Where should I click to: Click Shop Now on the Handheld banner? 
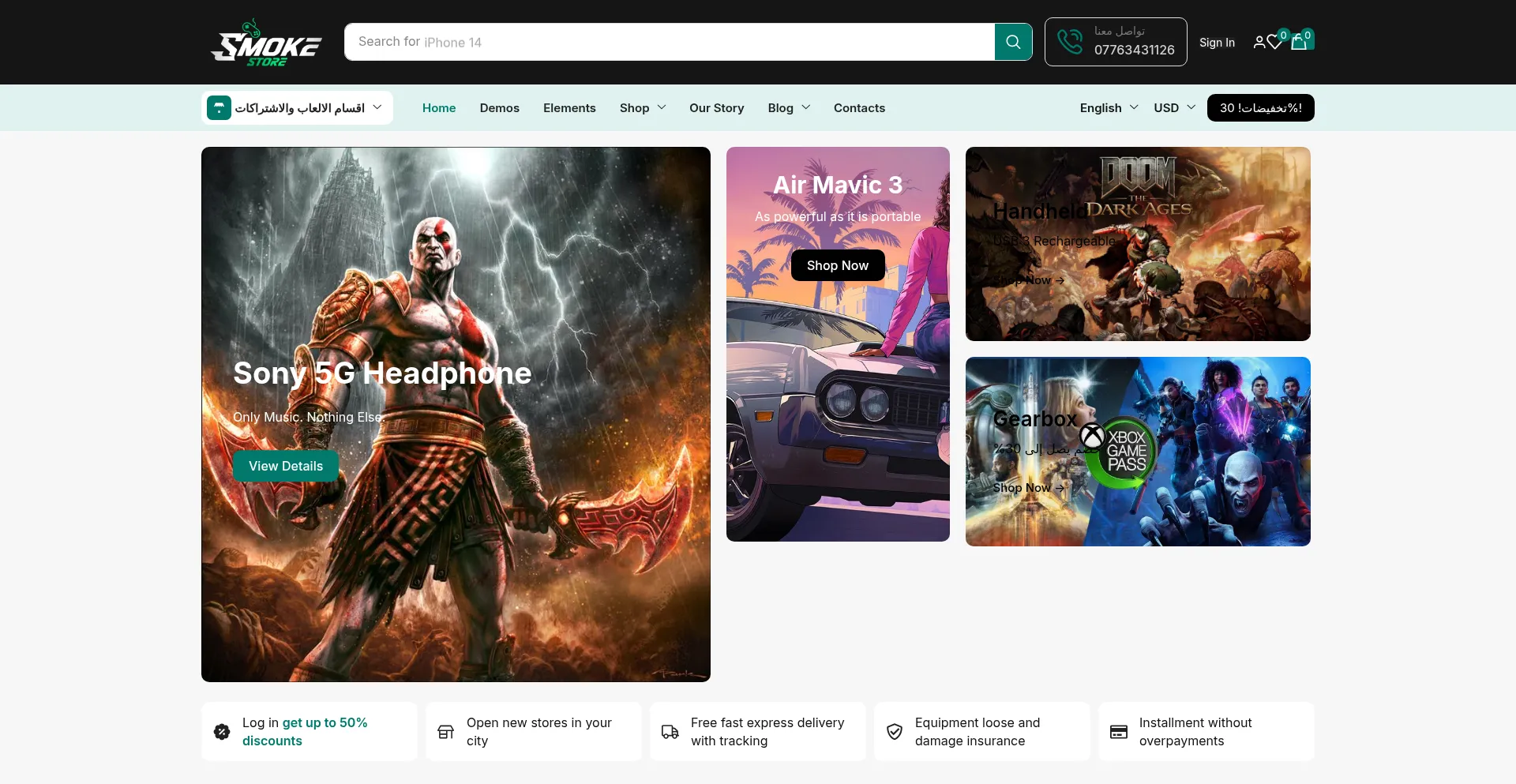click(1029, 280)
